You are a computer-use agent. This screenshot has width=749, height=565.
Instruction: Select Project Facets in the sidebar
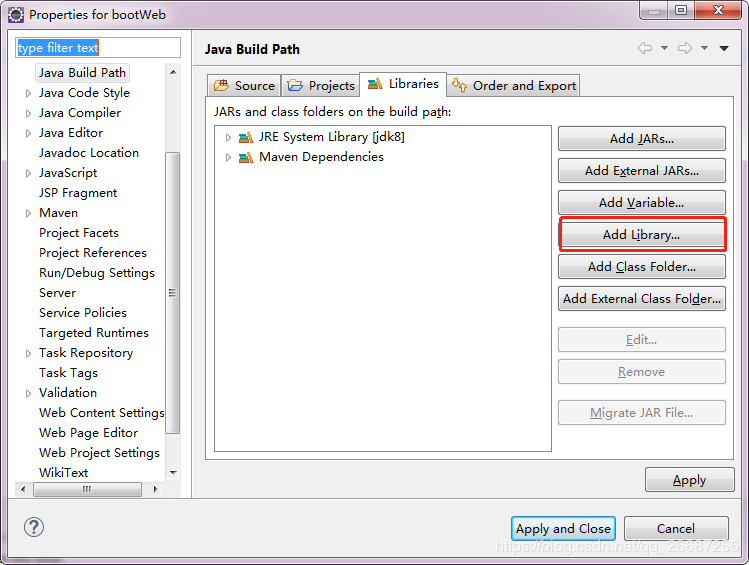click(79, 233)
